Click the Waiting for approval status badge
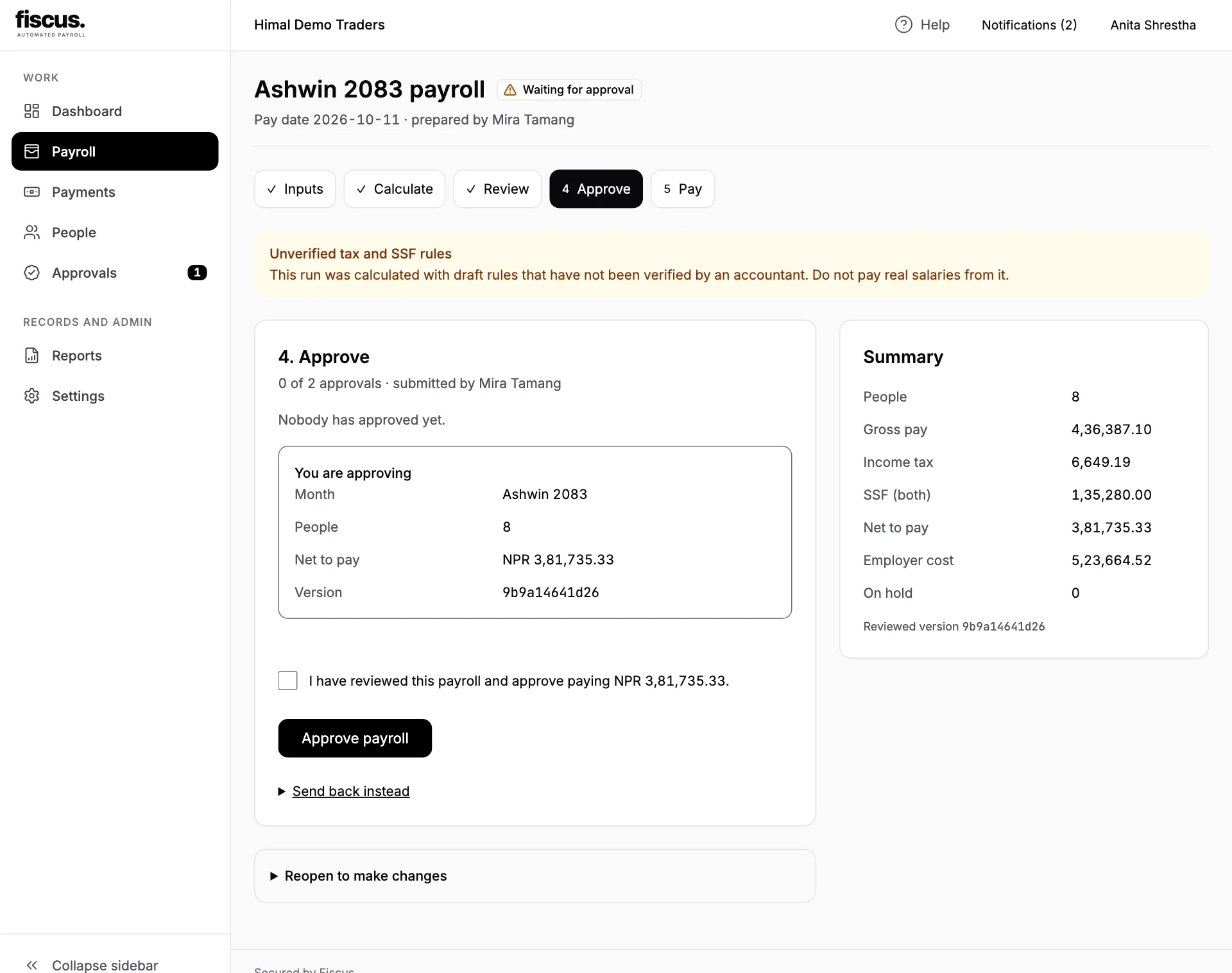The width and height of the screenshot is (1232, 973). (569, 90)
